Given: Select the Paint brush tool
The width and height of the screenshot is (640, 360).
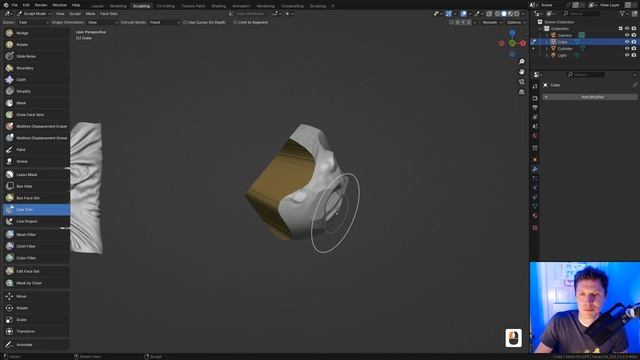Looking at the screenshot, I should pyautogui.click(x=36, y=150).
